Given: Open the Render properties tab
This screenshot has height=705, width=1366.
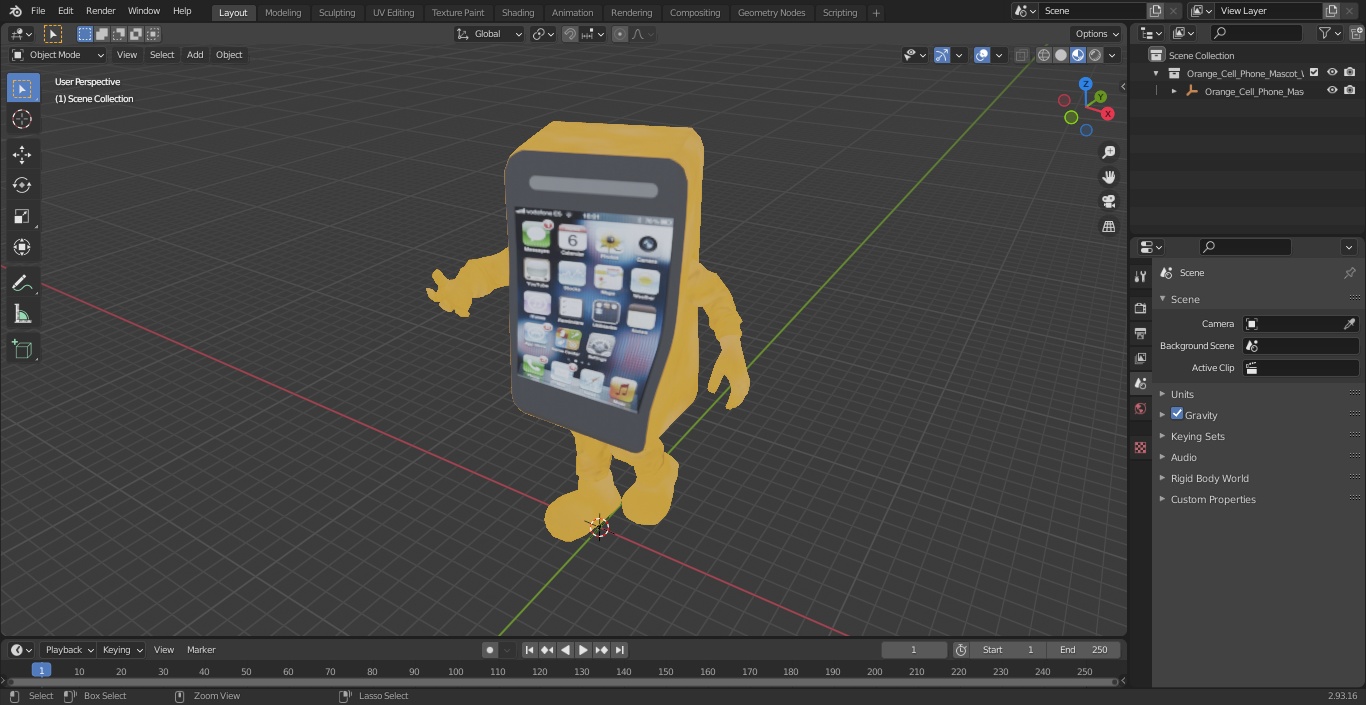Looking at the screenshot, I should [1140, 308].
